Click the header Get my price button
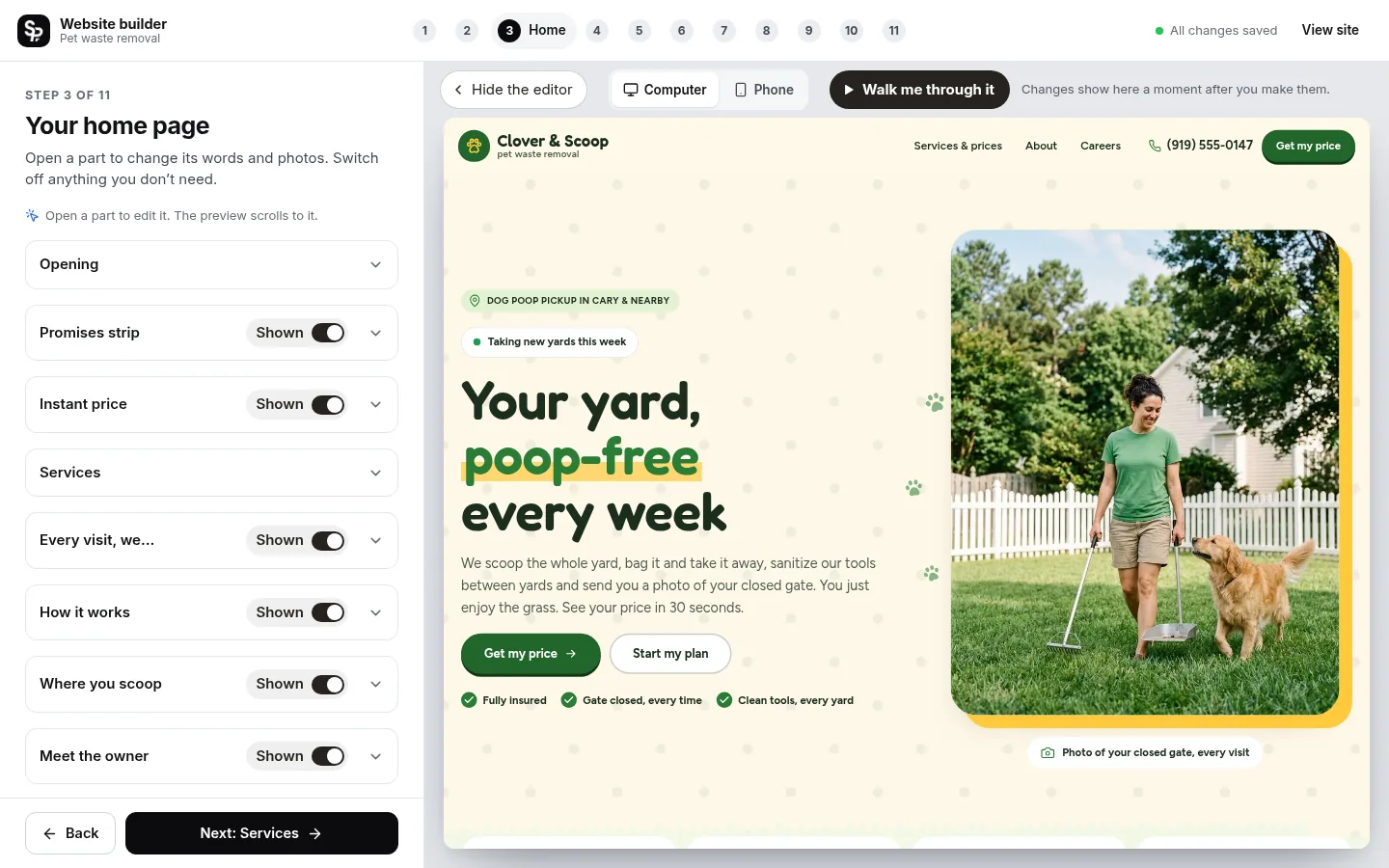This screenshot has height=868, width=1389. 1308,147
